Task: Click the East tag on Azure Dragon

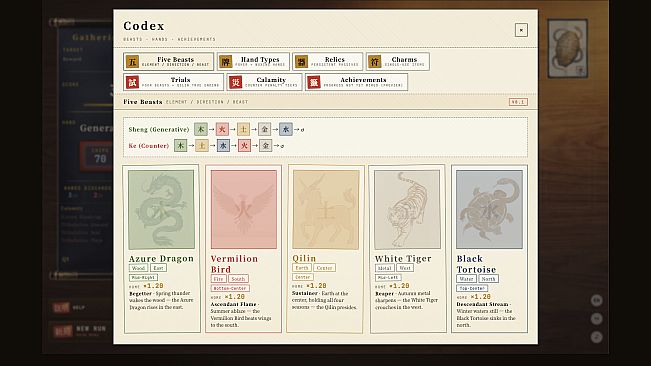Action: [x=158, y=268]
